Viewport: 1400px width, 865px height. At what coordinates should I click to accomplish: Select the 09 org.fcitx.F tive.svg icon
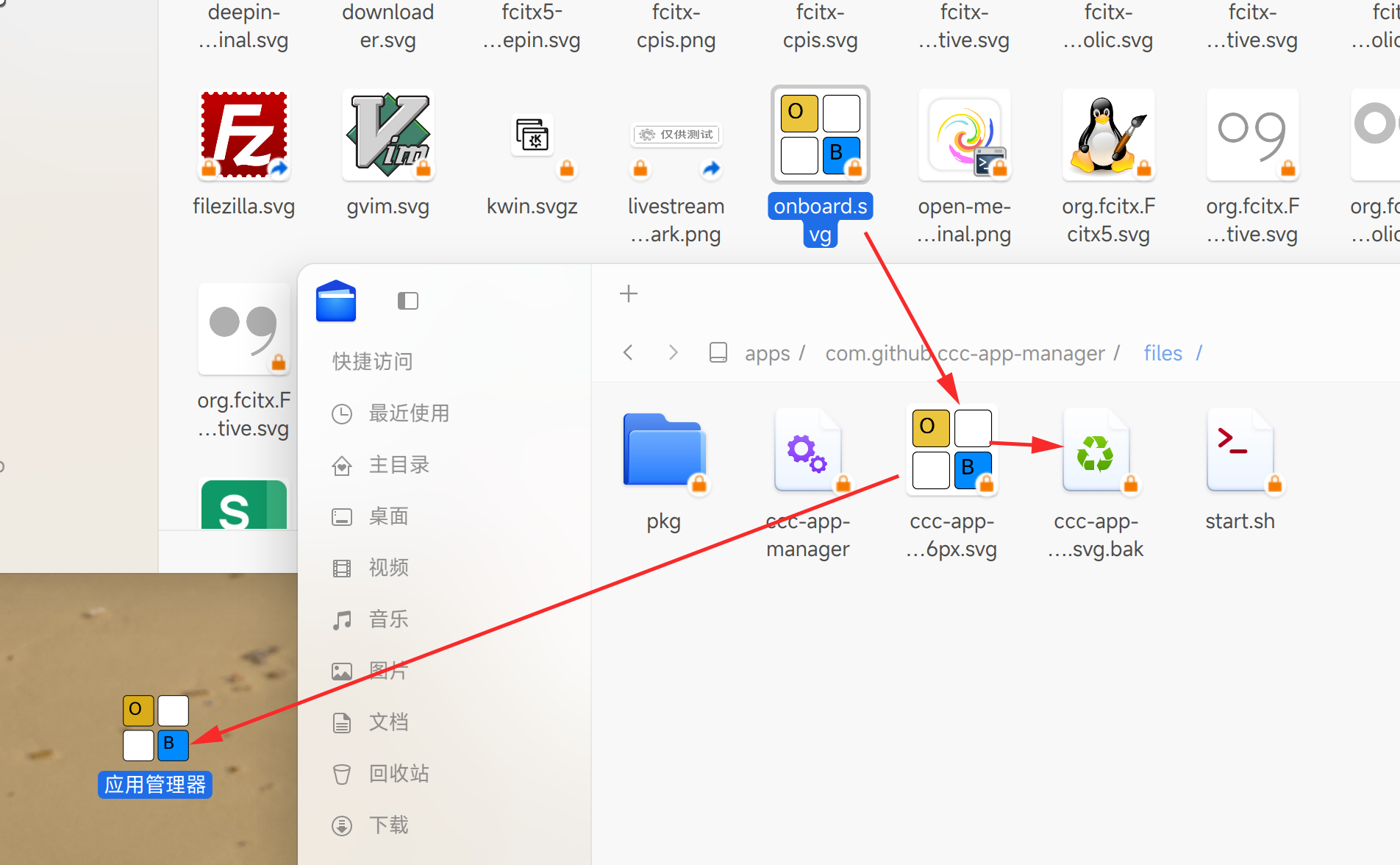point(1253,135)
